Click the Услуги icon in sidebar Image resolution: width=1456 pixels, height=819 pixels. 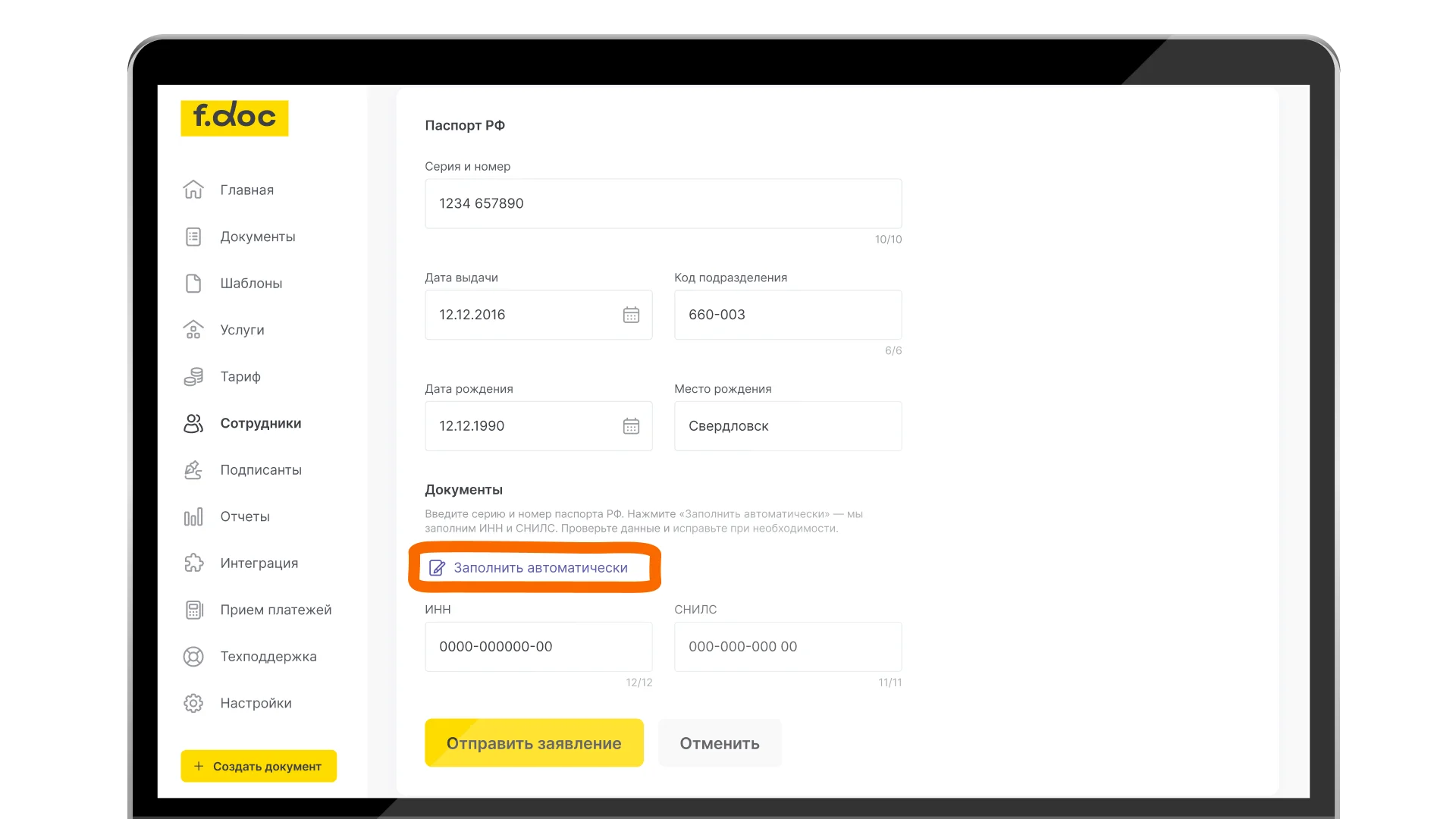click(193, 330)
